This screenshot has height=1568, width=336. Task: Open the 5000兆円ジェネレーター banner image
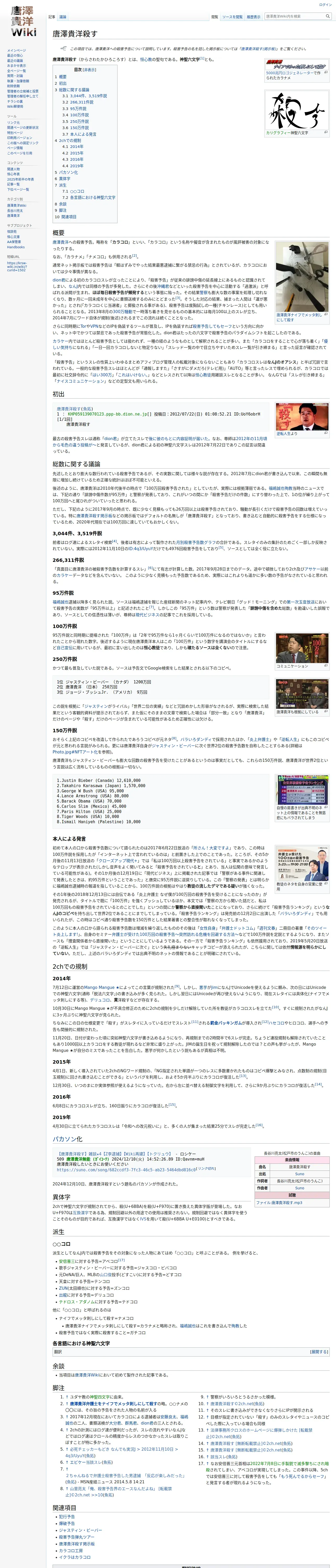[x=298, y=64]
